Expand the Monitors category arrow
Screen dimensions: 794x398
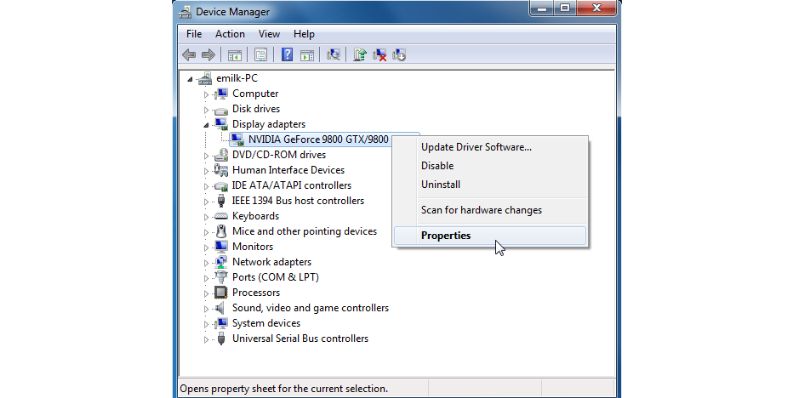click(206, 247)
